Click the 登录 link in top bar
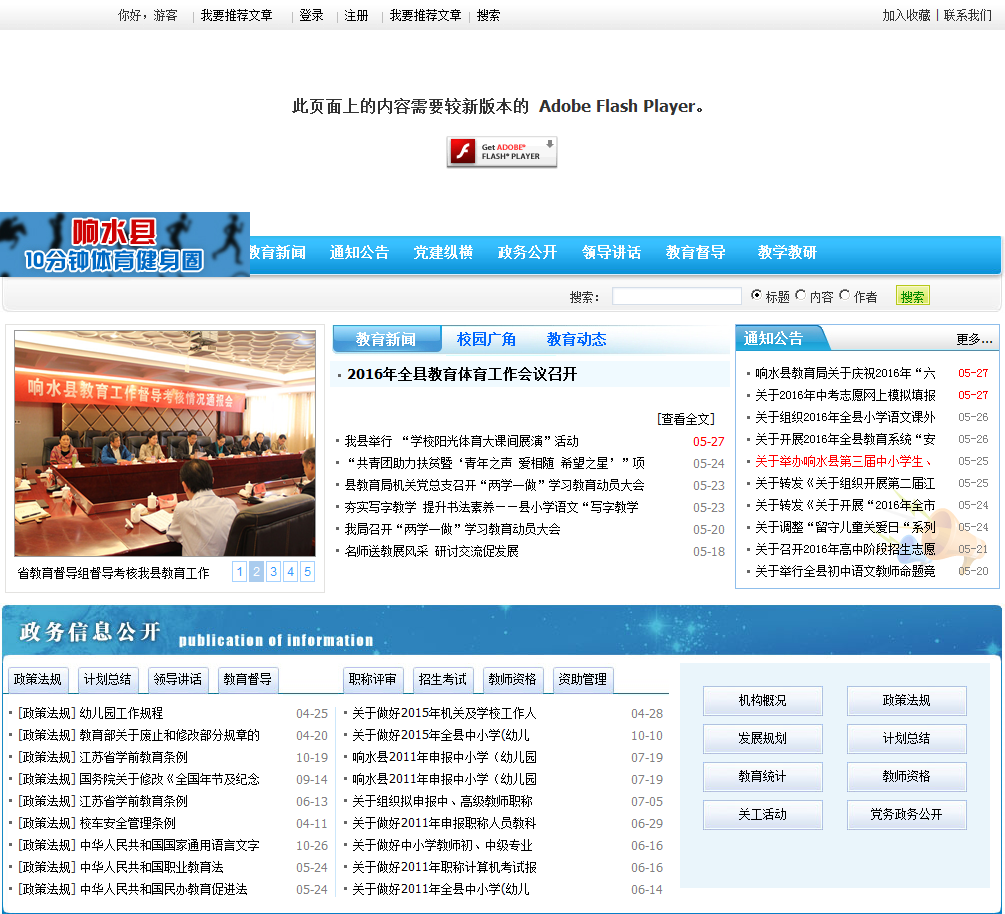Image resolution: width=1005 pixels, height=914 pixels. click(311, 15)
